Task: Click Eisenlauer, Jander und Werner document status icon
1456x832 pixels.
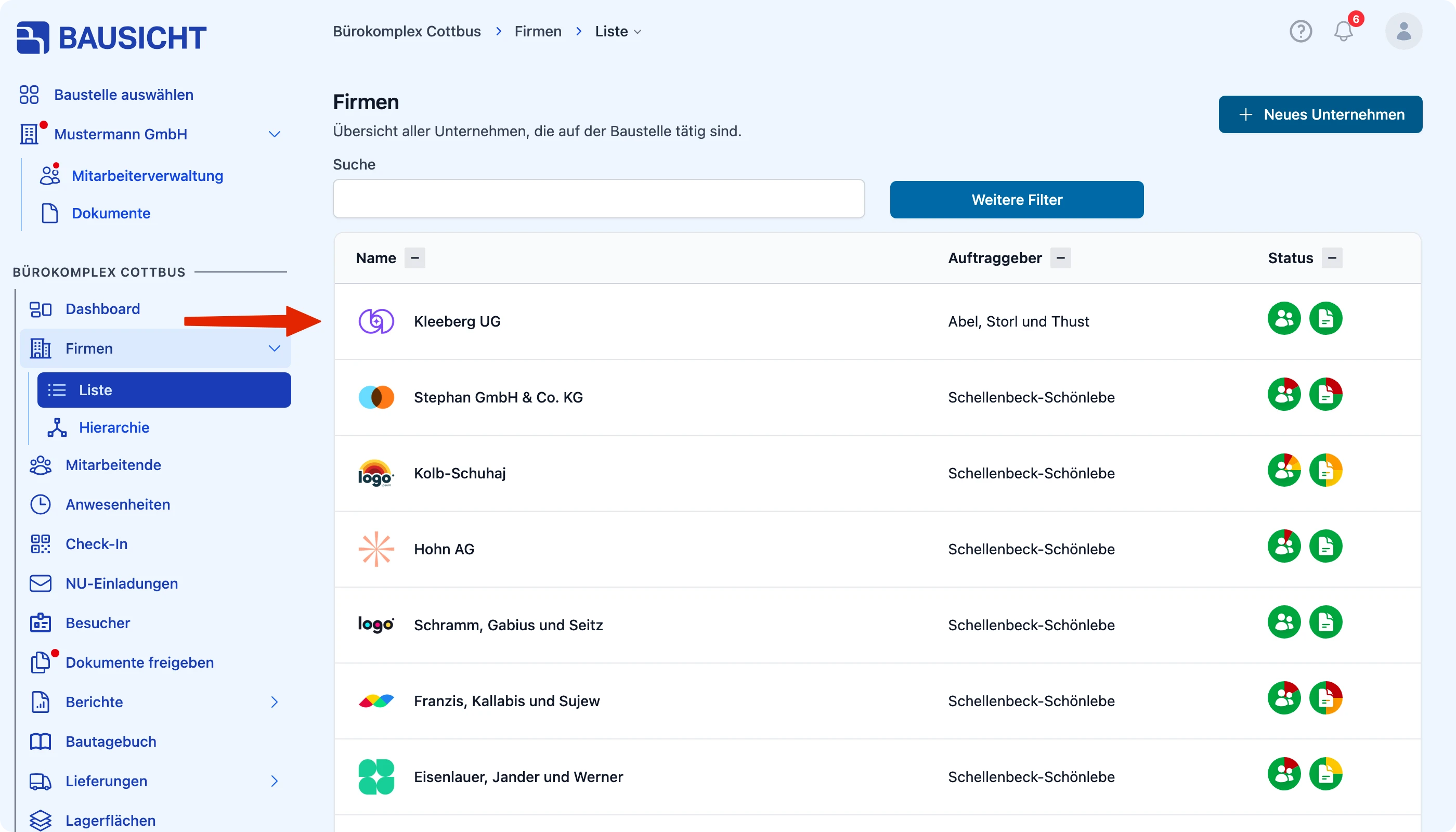Action: pyautogui.click(x=1325, y=774)
